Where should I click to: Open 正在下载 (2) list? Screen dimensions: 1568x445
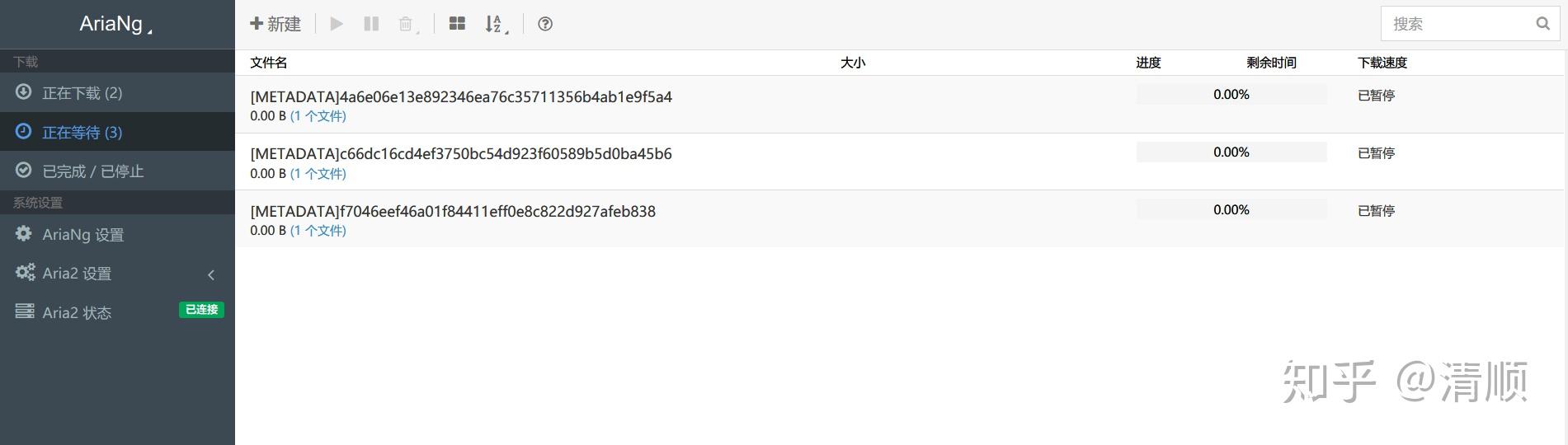[82, 93]
